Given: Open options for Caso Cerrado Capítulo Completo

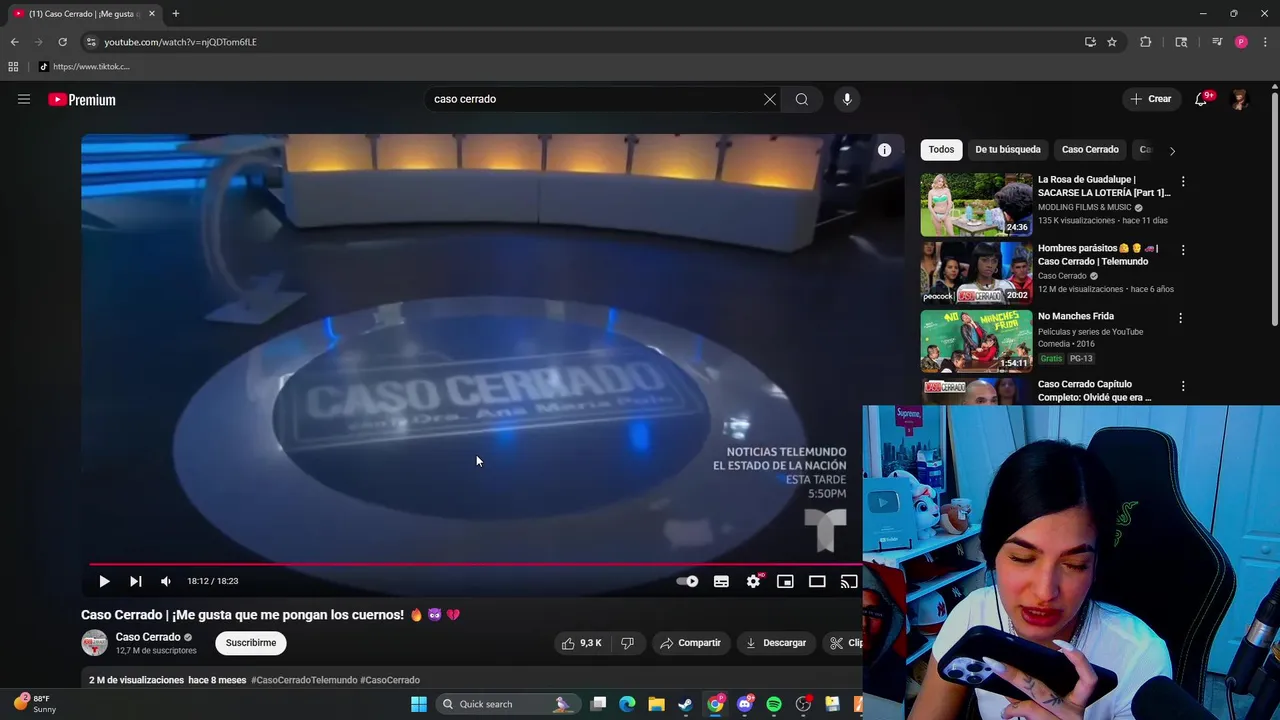Looking at the screenshot, I should 1183,386.
